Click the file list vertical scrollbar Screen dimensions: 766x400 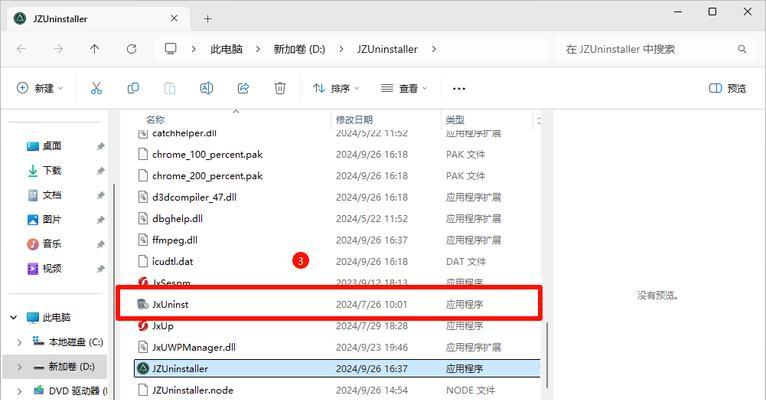coord(547,354)
